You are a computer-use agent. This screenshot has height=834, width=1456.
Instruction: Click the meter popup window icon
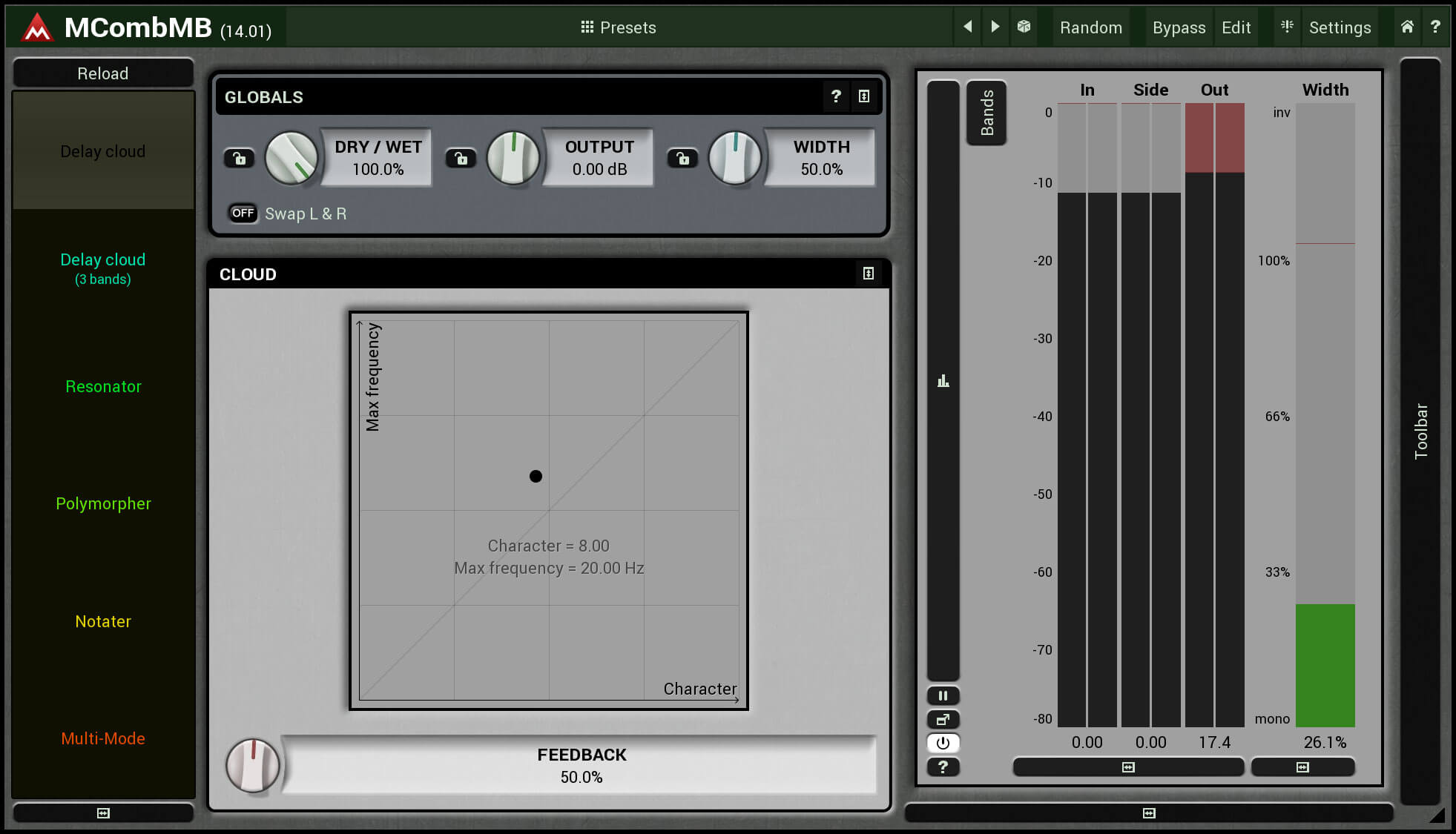[x=943, y=719]
